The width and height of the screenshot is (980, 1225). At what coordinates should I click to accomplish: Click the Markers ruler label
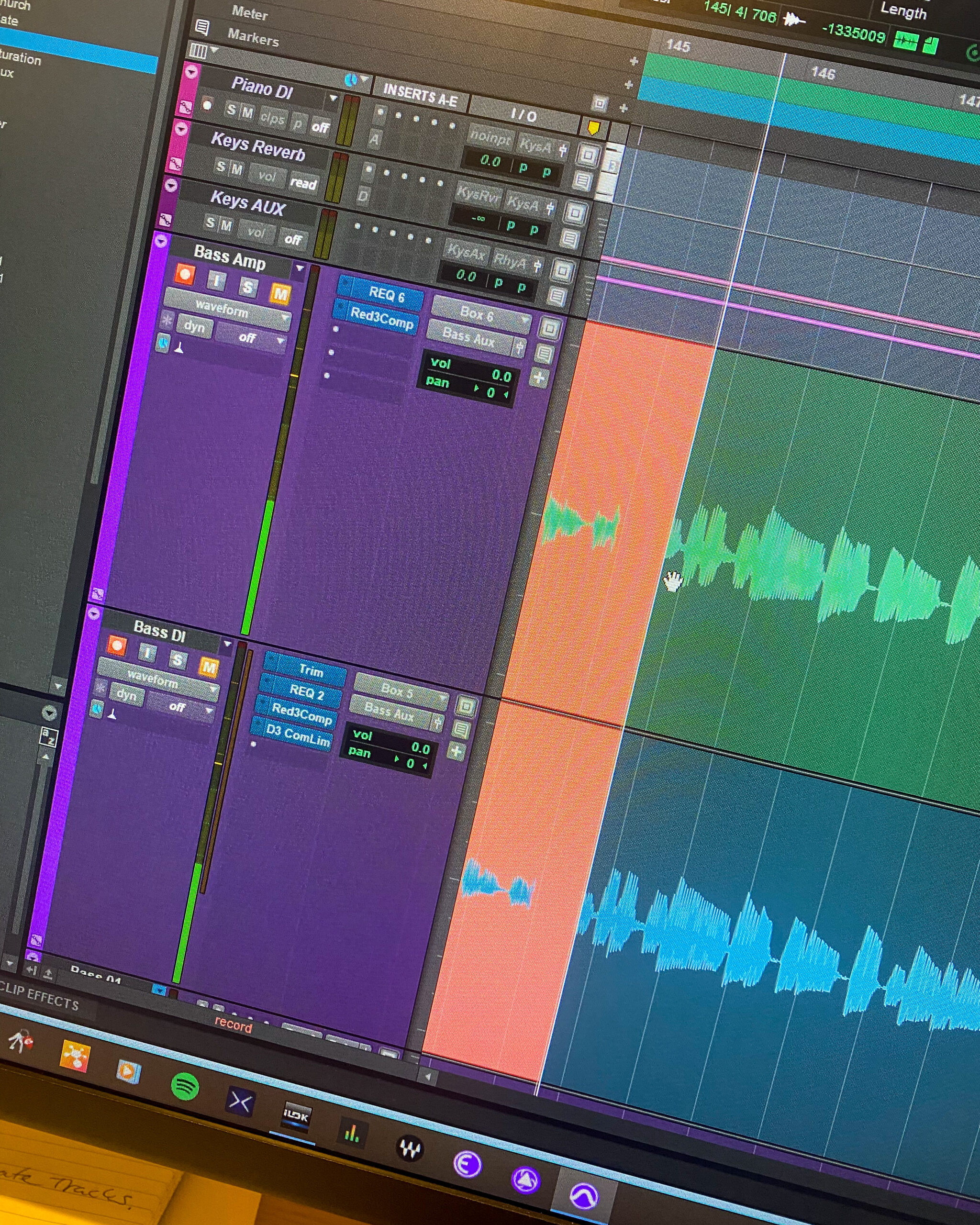click(253, 37)
